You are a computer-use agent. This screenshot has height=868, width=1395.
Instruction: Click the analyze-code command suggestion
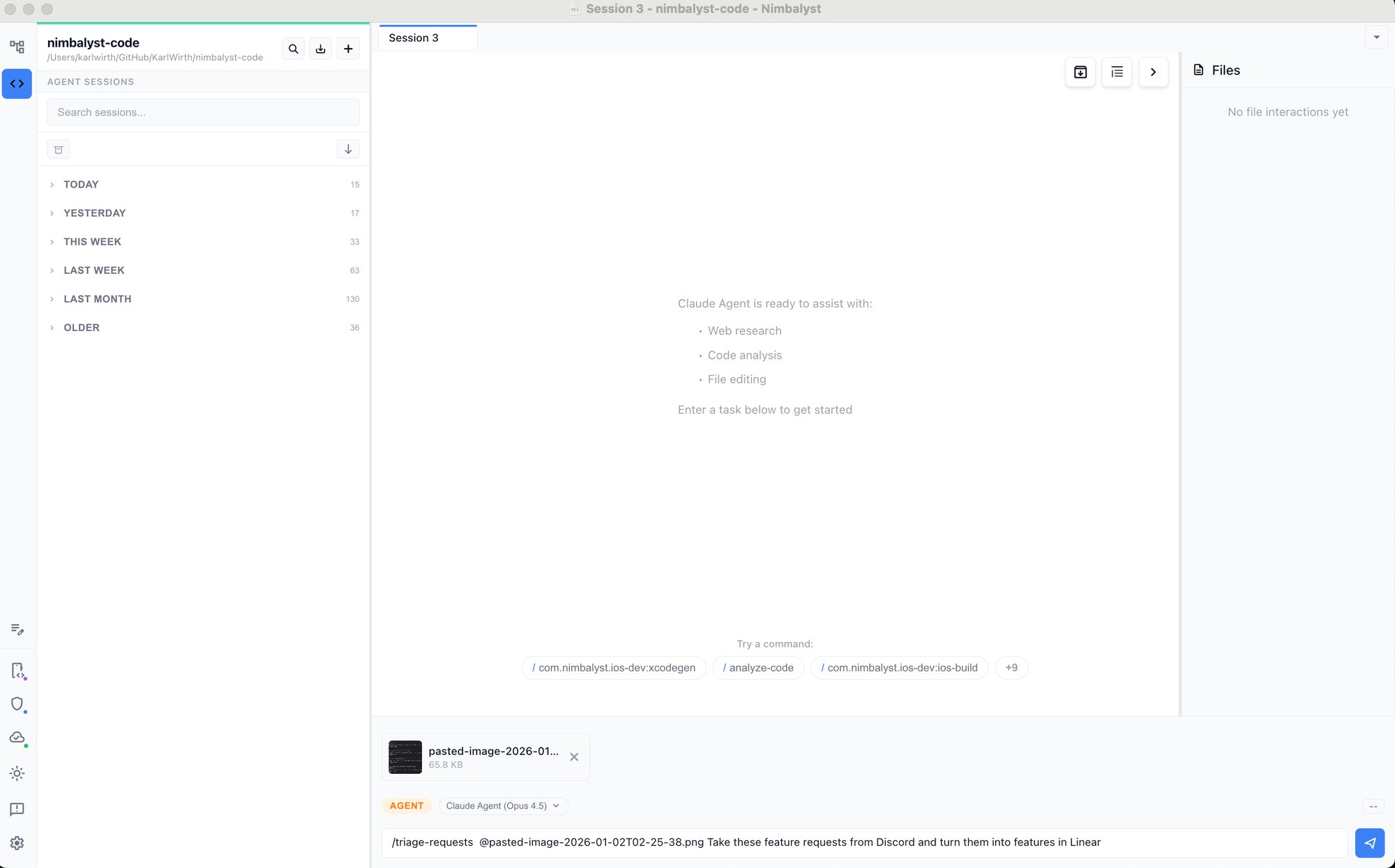coord(758,668)
